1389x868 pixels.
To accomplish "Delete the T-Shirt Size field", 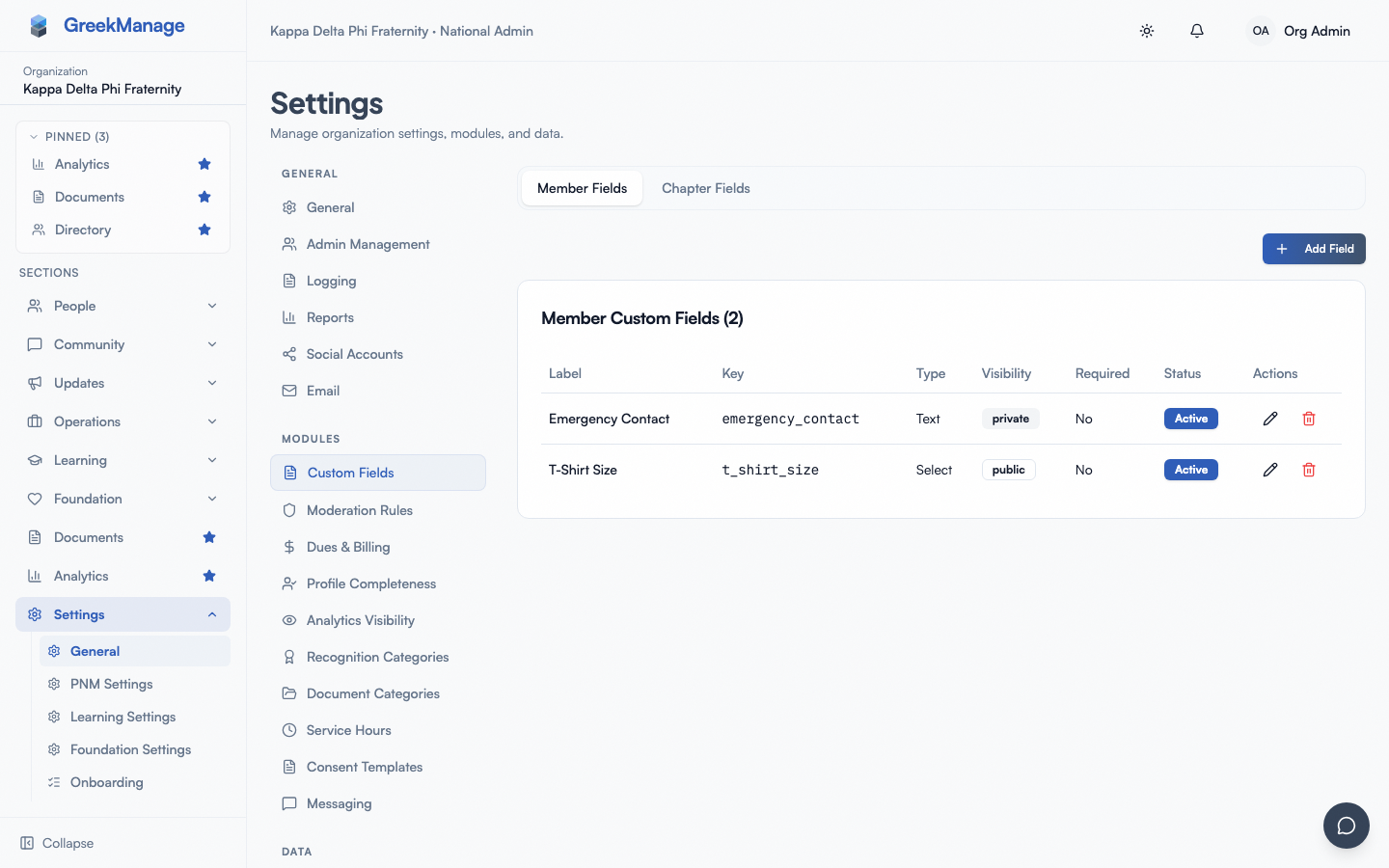I will [x=1309, y=470].
